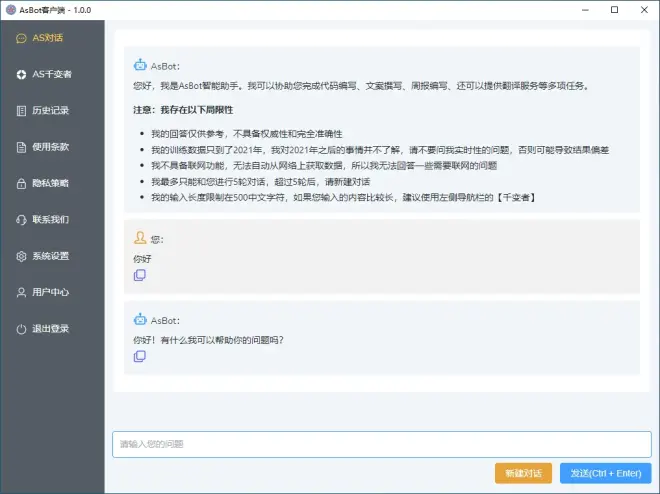Copy AsBot's reply message
The width and height of the screenshot is (660, 494).
click(x=140, y=356)
